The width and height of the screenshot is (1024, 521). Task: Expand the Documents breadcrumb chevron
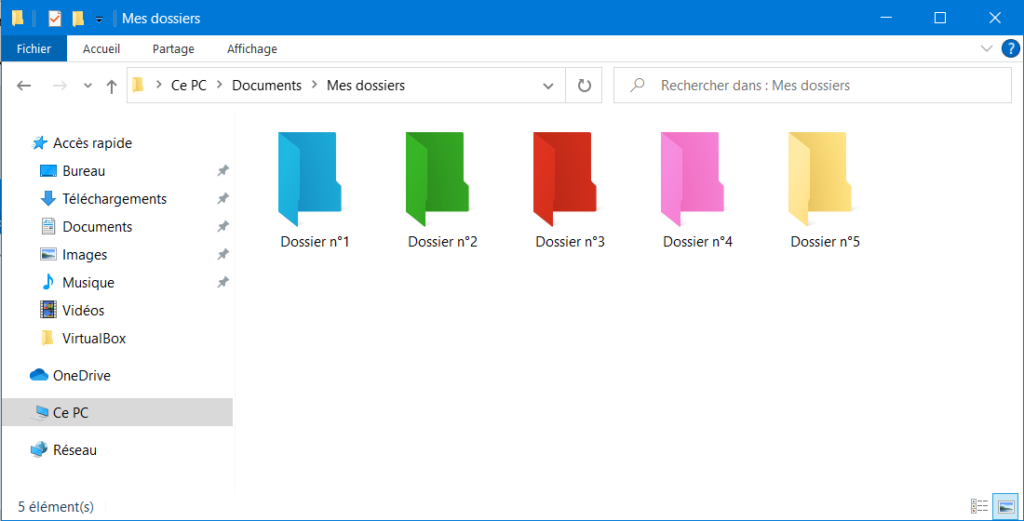click(314, 85)
